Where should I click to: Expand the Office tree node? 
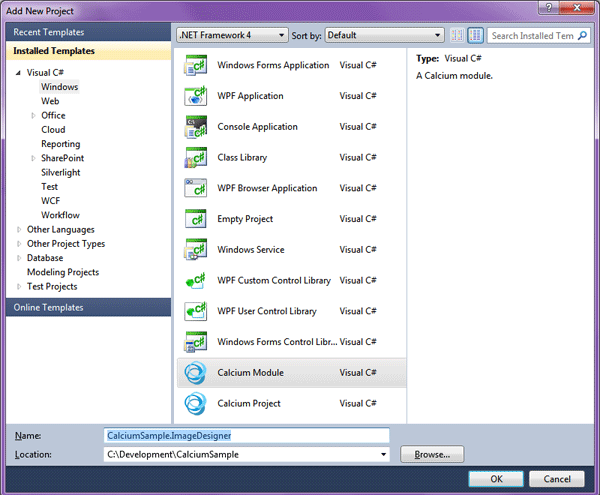click(x=33, y=116)
